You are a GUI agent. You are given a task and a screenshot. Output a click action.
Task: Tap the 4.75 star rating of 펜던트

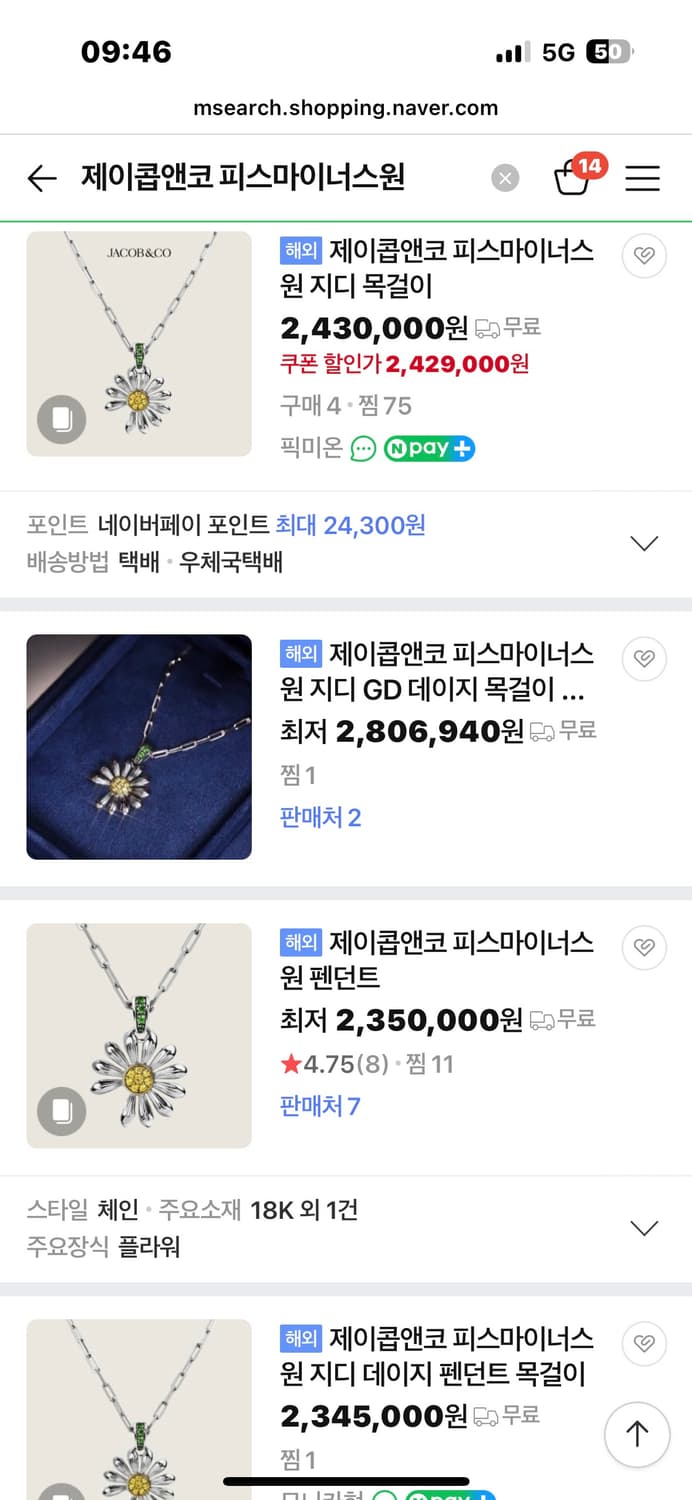[321, 1062]
